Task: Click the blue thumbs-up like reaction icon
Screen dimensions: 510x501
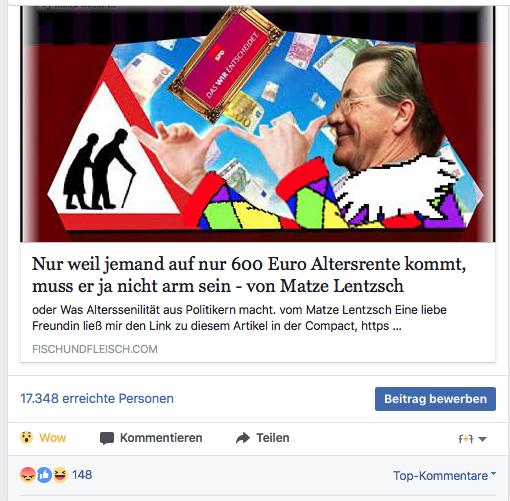Action: pos(44,475)
